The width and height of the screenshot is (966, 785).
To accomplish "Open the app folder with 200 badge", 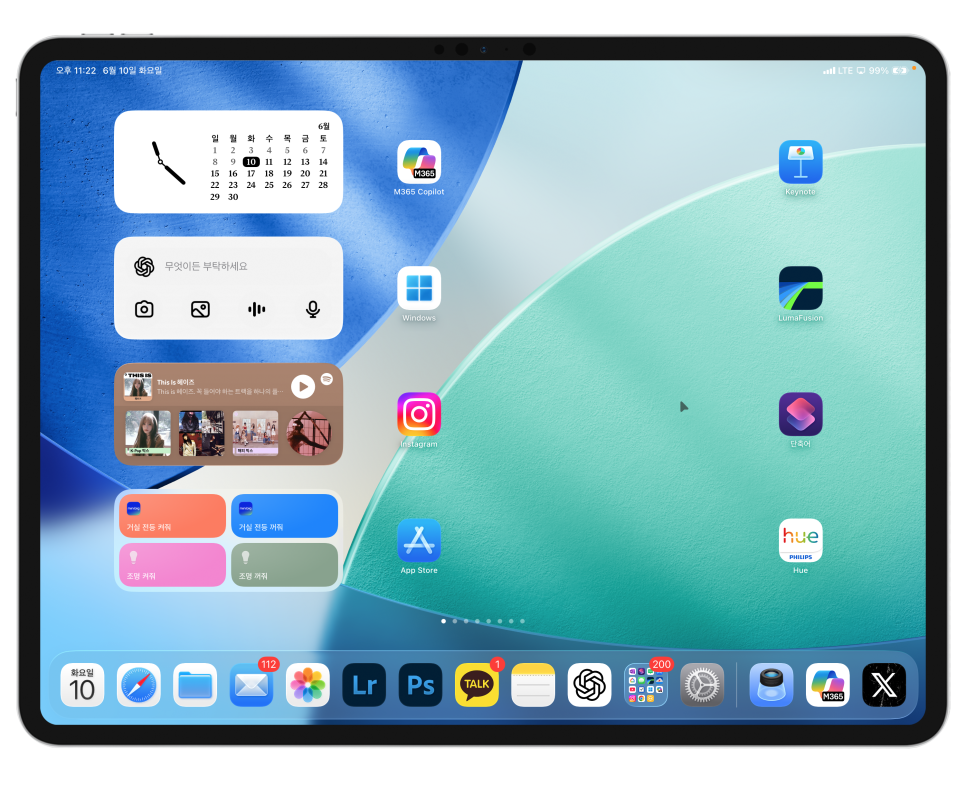I will point(646,685).
